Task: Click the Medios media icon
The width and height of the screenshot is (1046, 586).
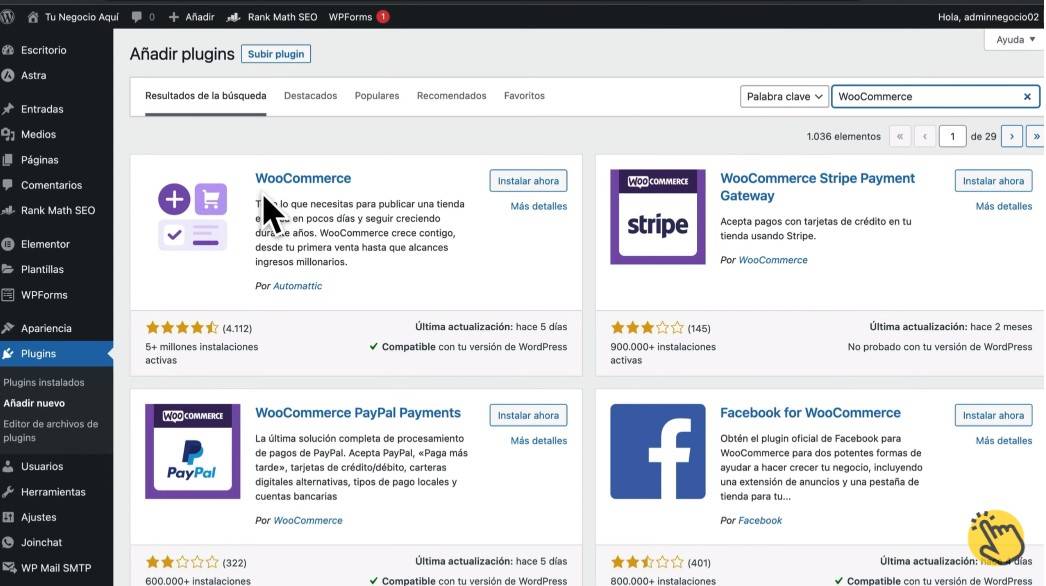Action: (8, 134)
